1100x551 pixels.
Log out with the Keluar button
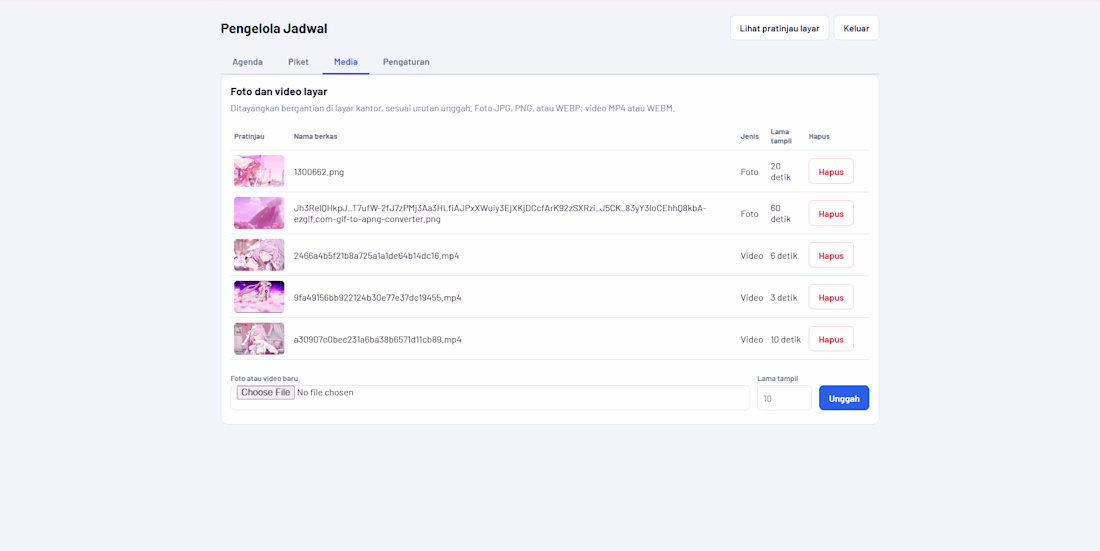[856, 29]
